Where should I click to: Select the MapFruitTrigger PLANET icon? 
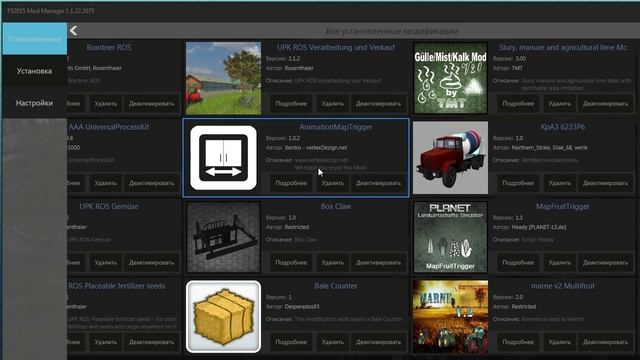tap(450, 237)
